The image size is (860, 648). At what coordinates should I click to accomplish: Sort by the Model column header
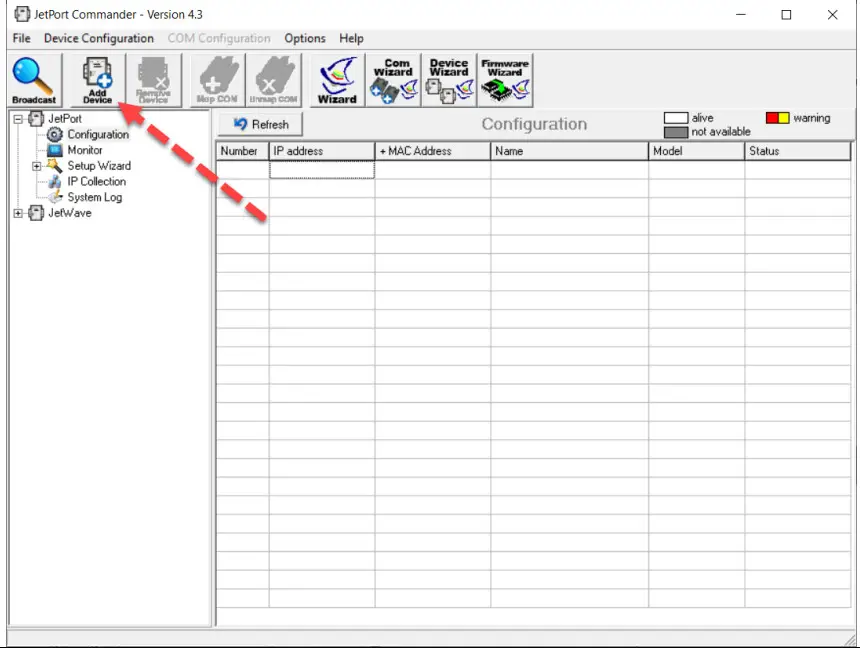697,151
